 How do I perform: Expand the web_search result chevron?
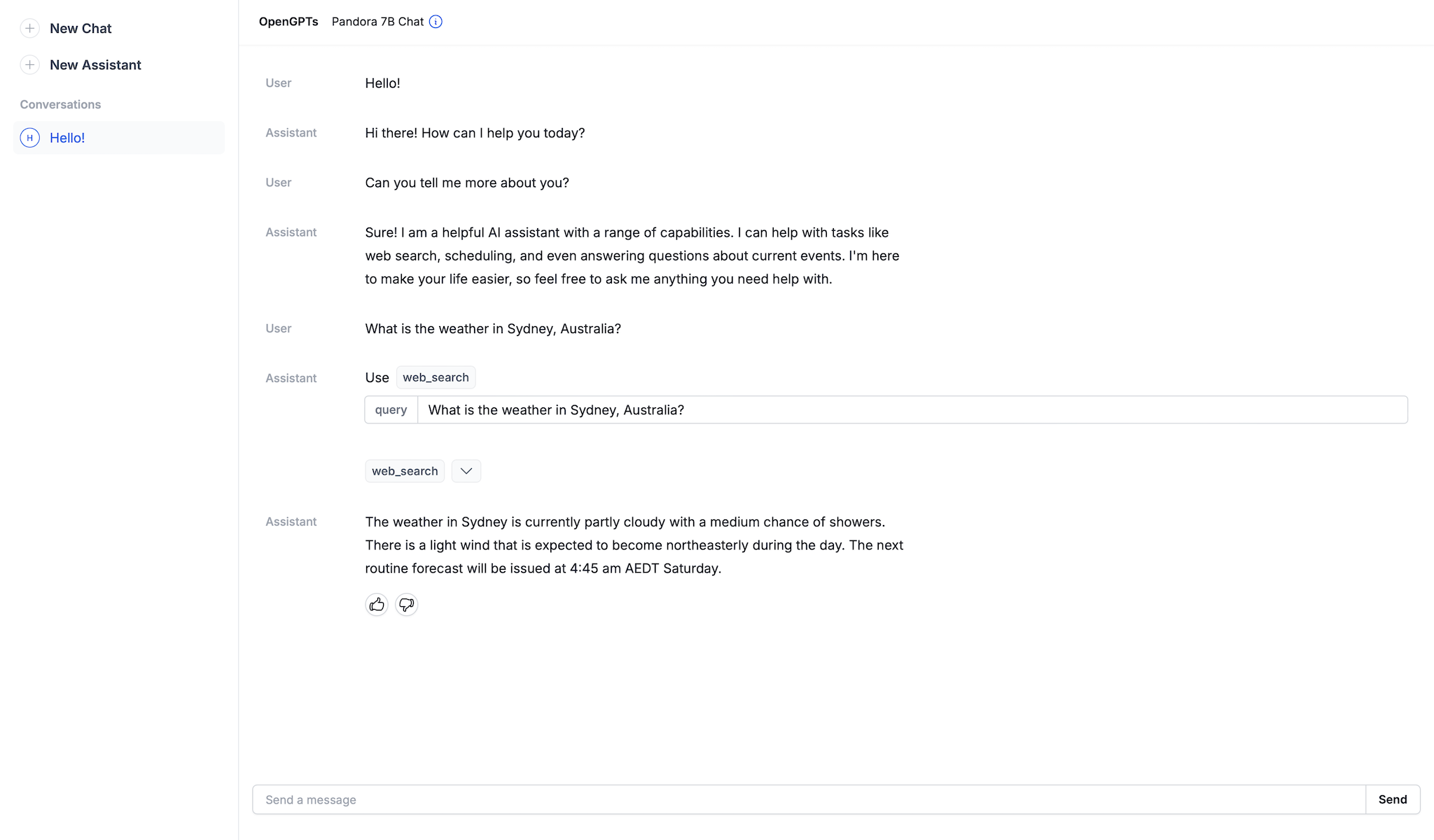(466, 471)
